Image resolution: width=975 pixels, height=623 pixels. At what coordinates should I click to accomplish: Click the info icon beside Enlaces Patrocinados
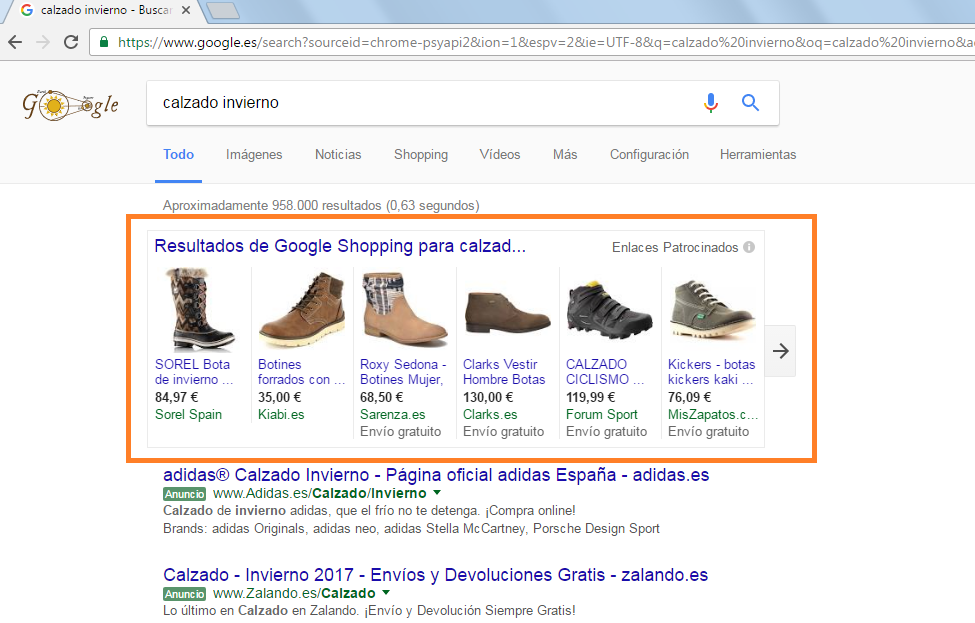(749, 247)
